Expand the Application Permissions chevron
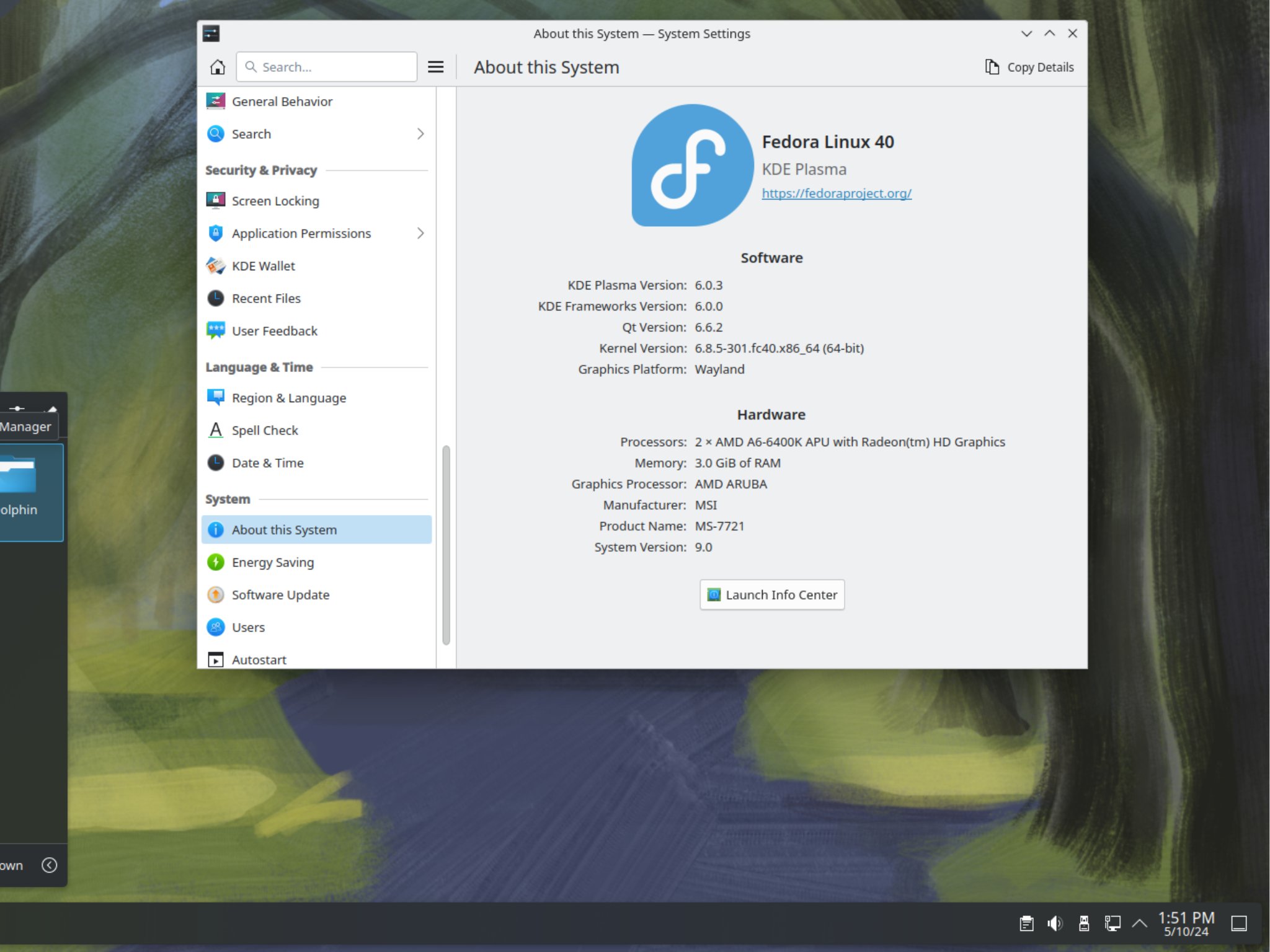This screenshot has height=952, width=1270. tap(420, 233)
